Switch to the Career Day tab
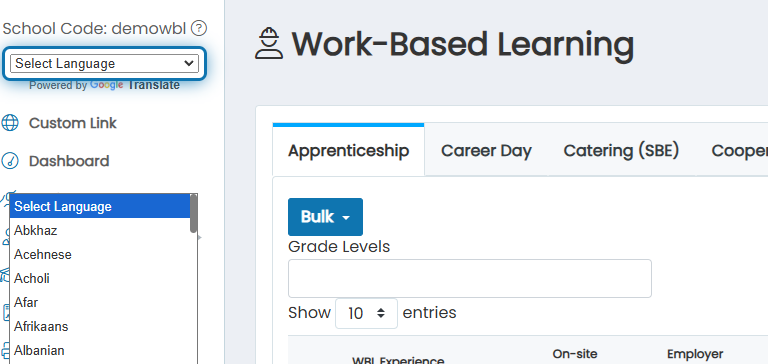Screen dimensions: 768x364 click(486, 150)
